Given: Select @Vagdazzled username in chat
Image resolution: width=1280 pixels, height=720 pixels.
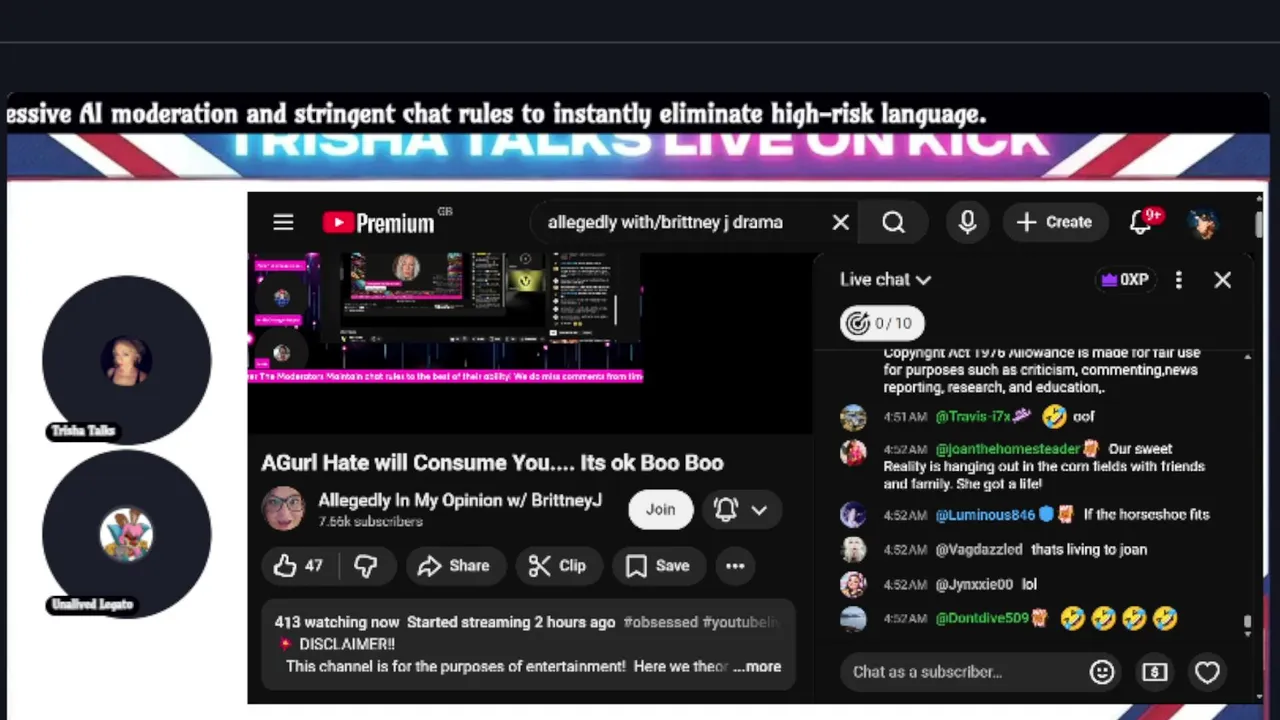Looking at the screenshot, I should [979, 549].
